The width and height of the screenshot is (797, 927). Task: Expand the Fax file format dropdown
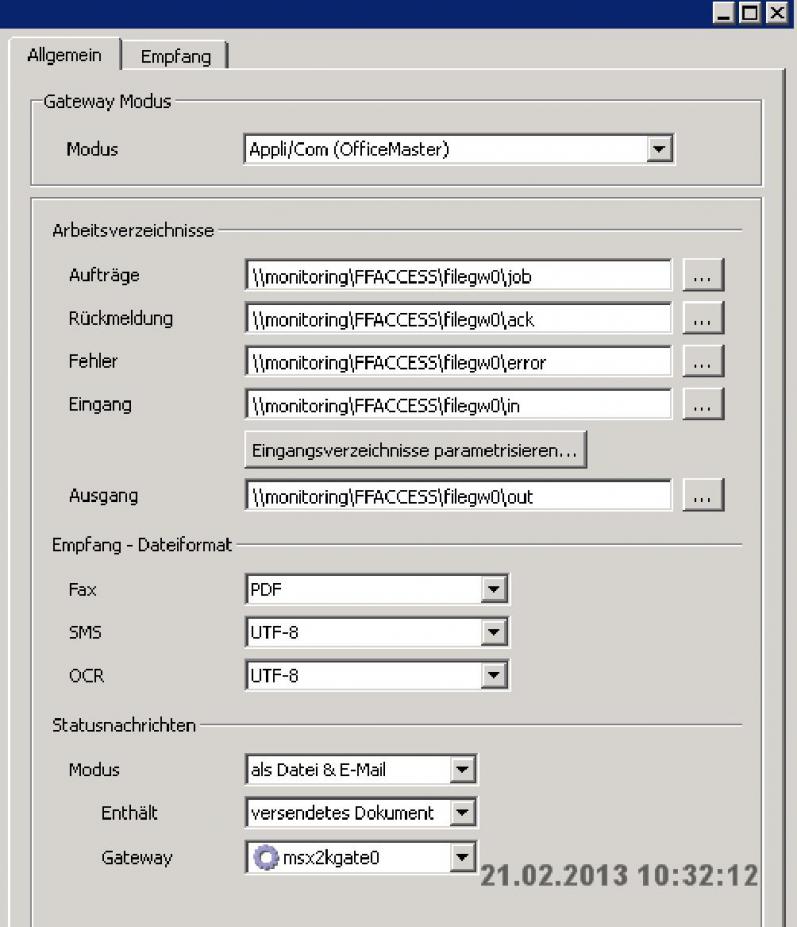(x=493, y=590)
